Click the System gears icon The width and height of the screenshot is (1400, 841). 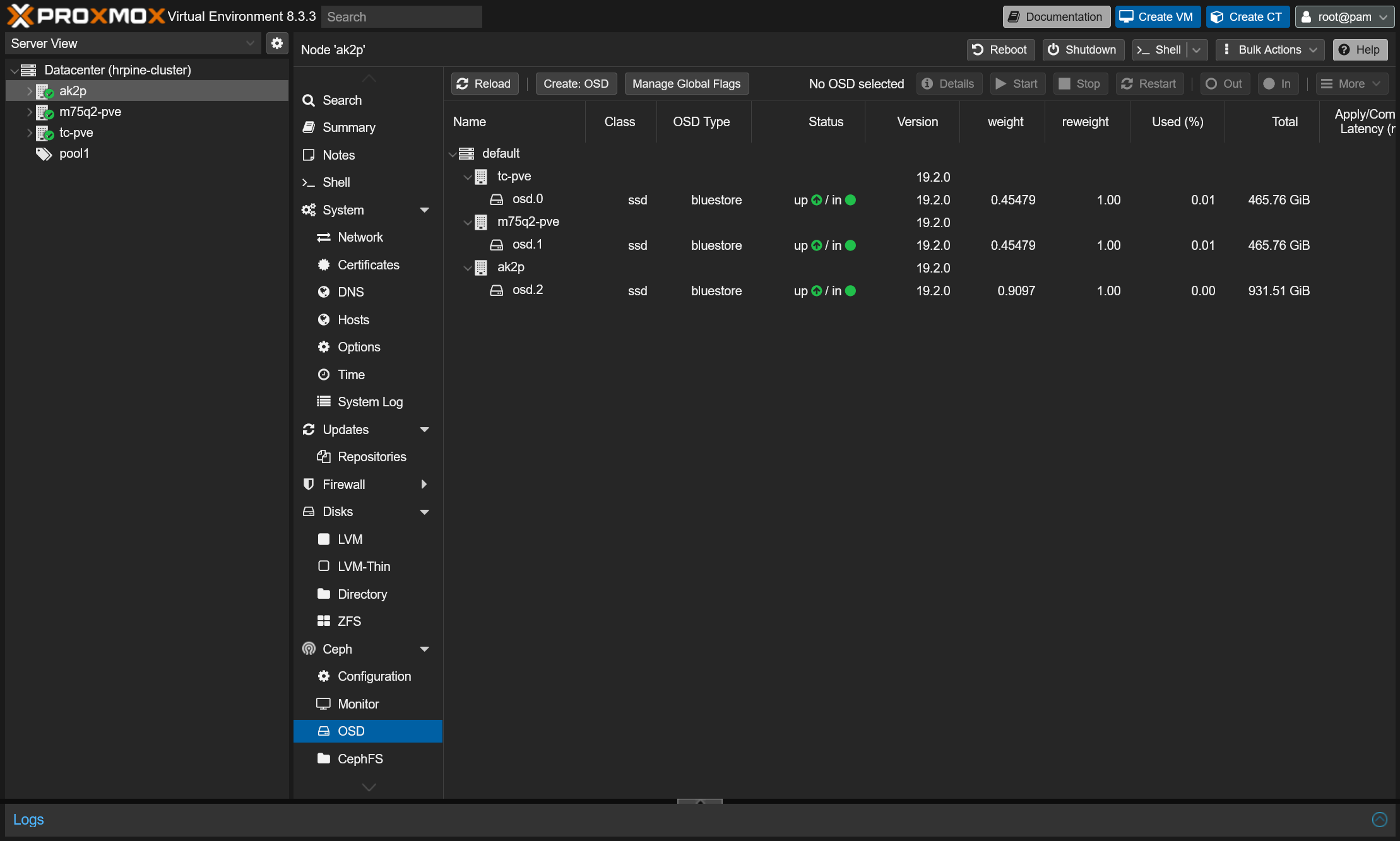(309, 209)
